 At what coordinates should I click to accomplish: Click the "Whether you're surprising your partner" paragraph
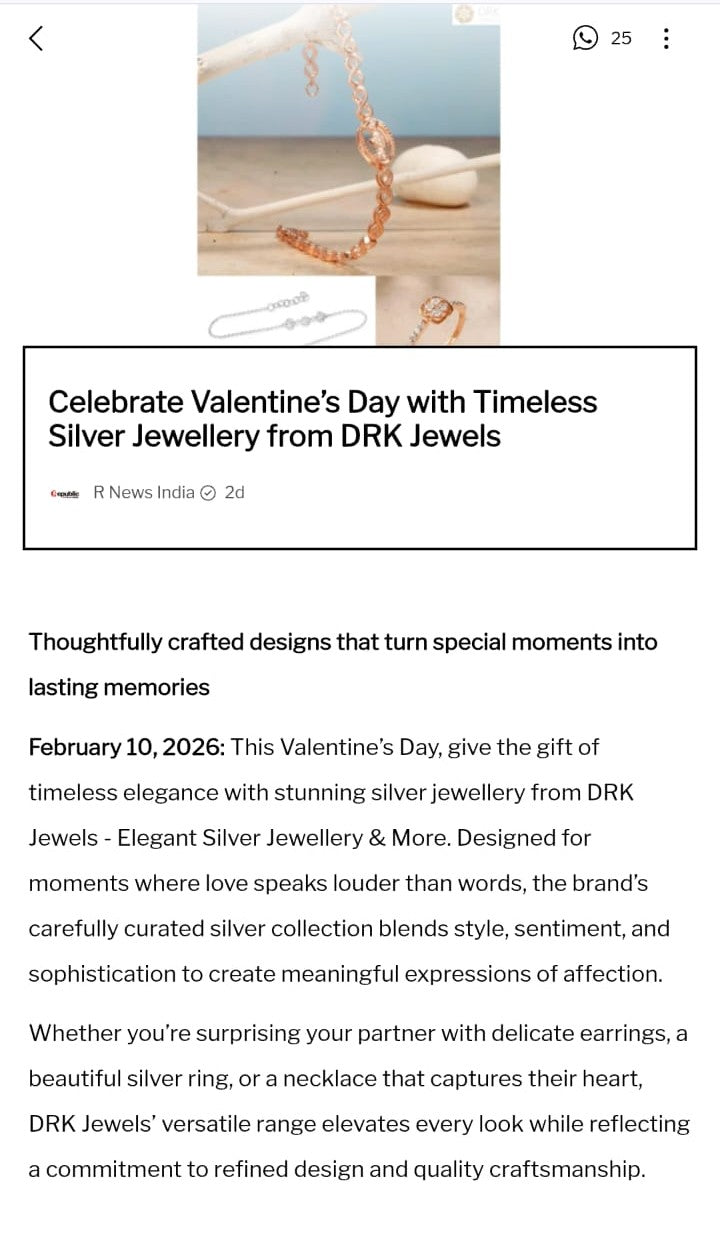(357, 1033)
